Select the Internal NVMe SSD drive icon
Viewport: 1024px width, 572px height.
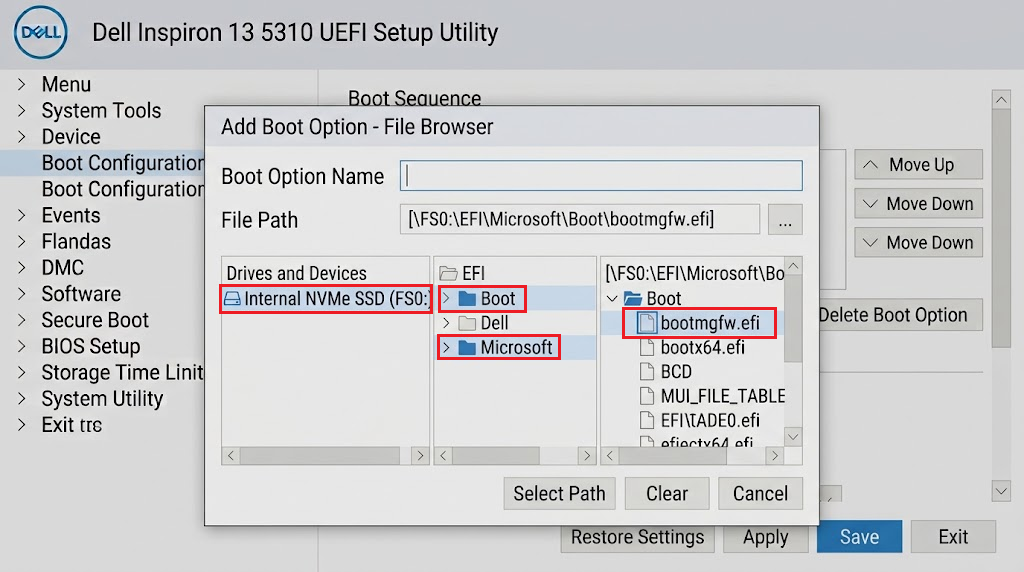point(232,299)
